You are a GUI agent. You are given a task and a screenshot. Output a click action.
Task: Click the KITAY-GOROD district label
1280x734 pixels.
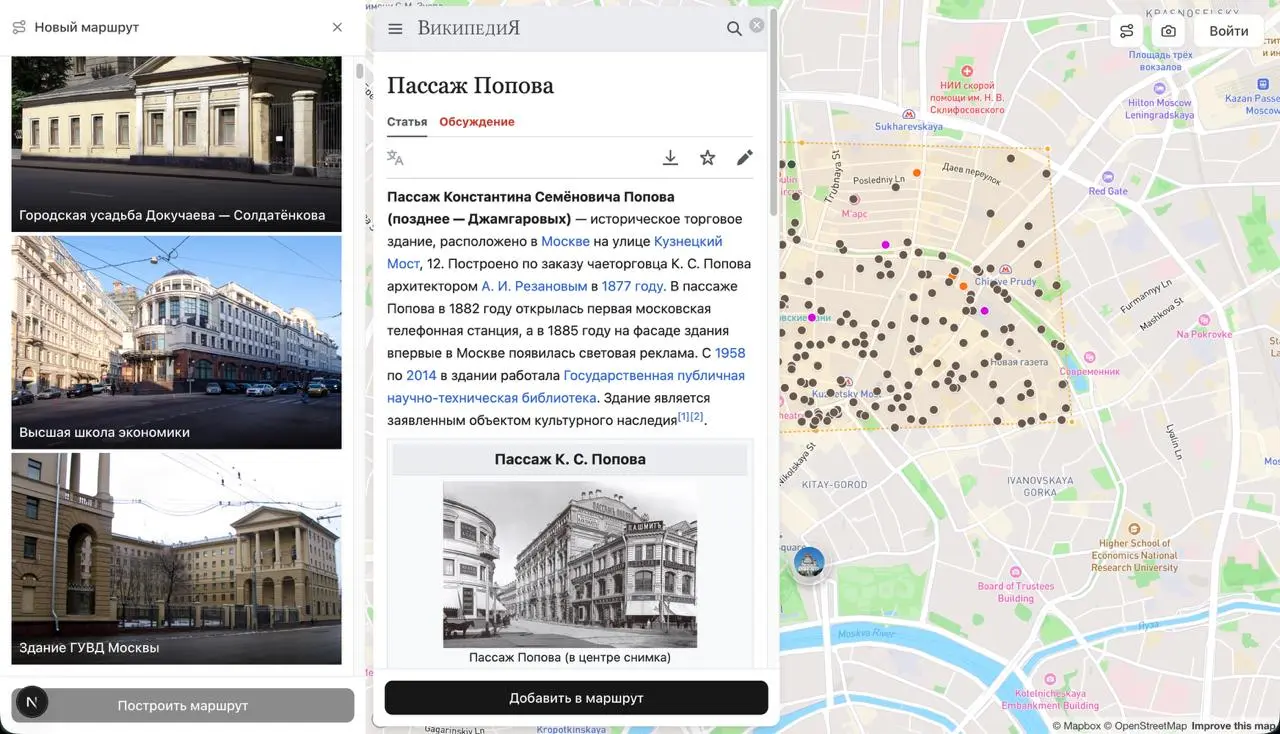(834, 485)
